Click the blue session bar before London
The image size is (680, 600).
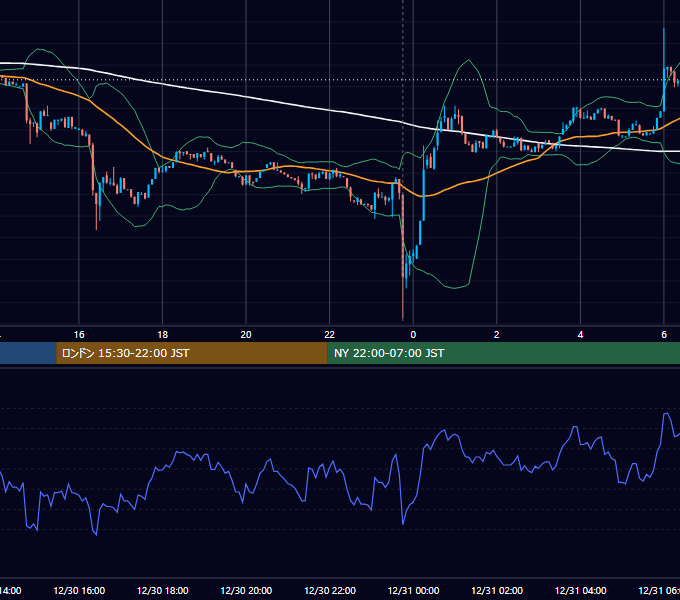[x=28, y=353]
